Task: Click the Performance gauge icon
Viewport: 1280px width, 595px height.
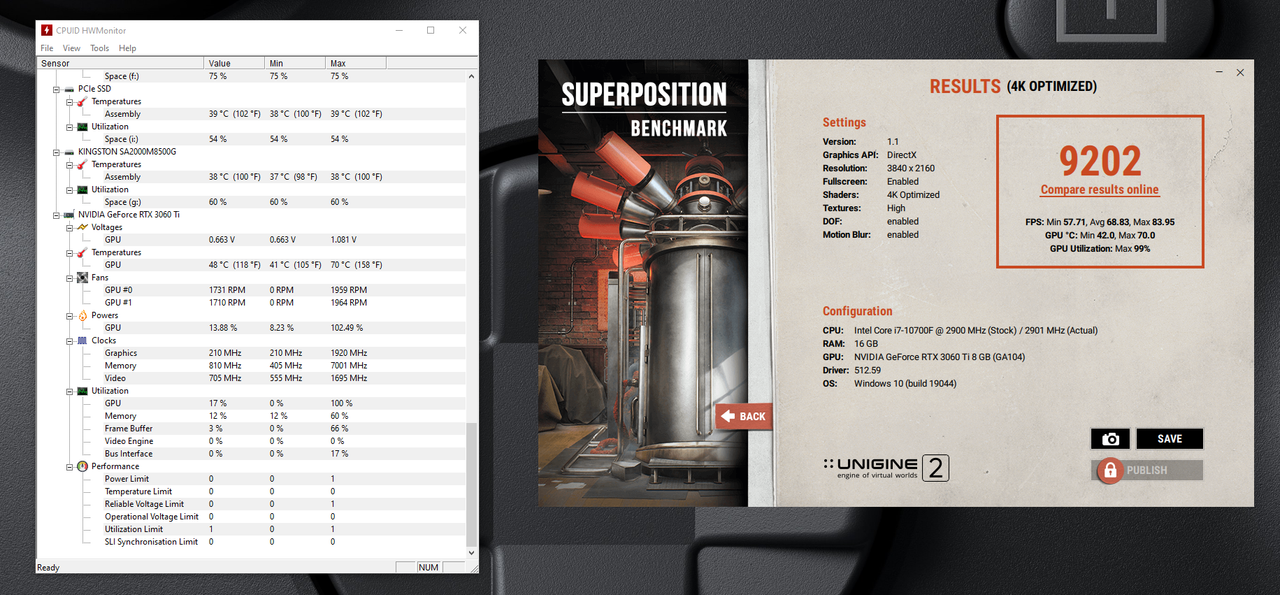Action: point(82,467)
